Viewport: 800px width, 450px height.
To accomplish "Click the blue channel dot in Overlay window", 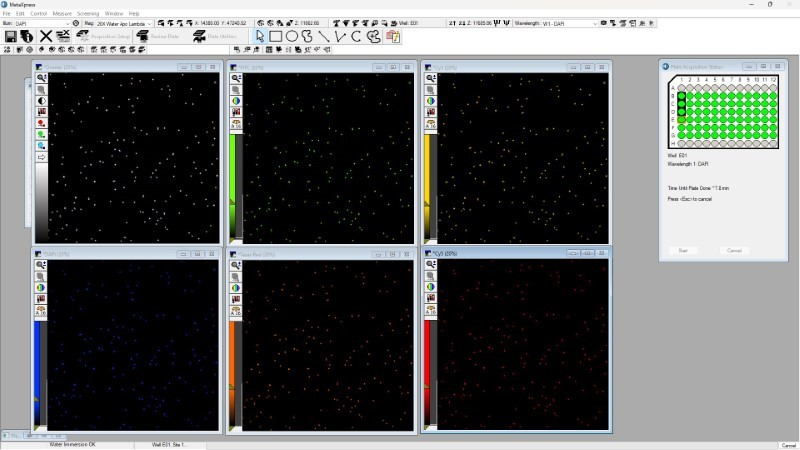I will tap(41, 145).
